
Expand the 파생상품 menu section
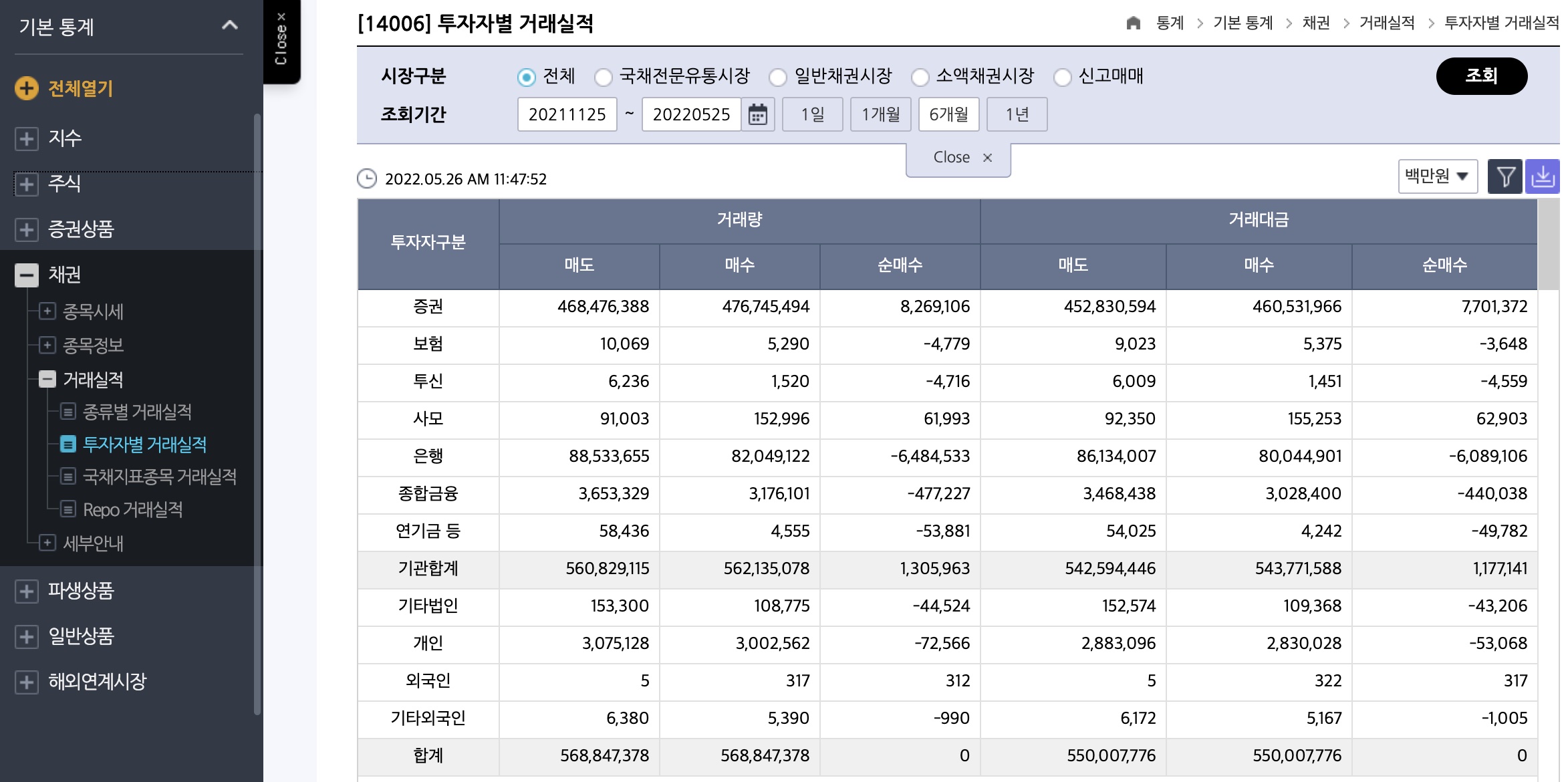click(x=27, y=591)
